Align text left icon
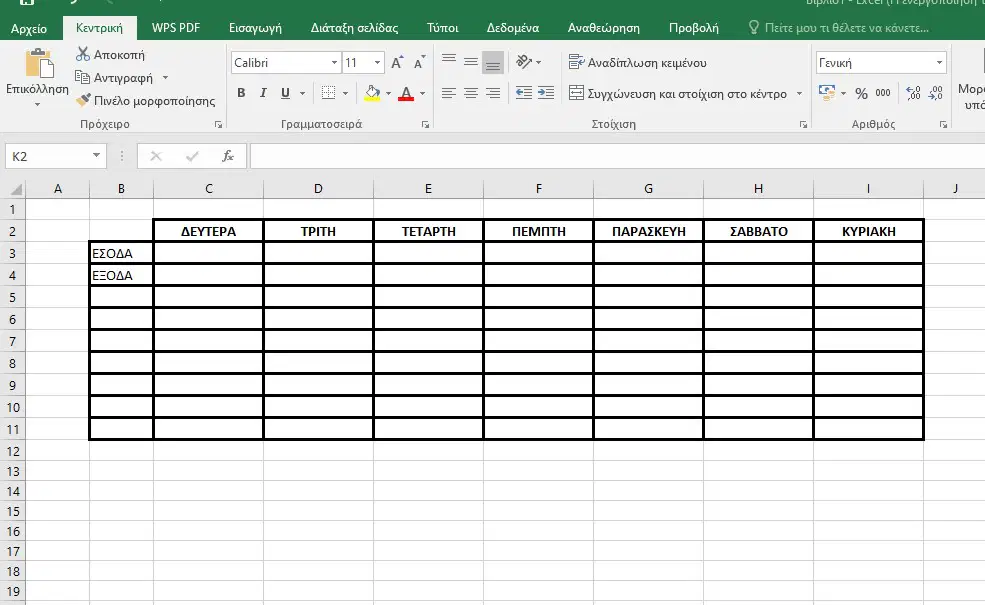Viewport: 985px width, 605px height. (x=449, y=93)
